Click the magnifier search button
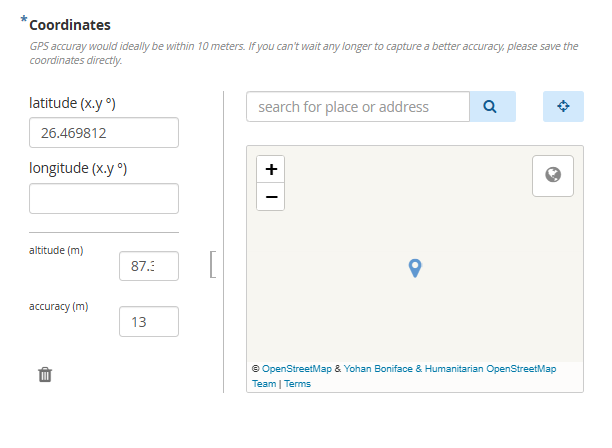The image size is (612, 448). click(492, 107)
